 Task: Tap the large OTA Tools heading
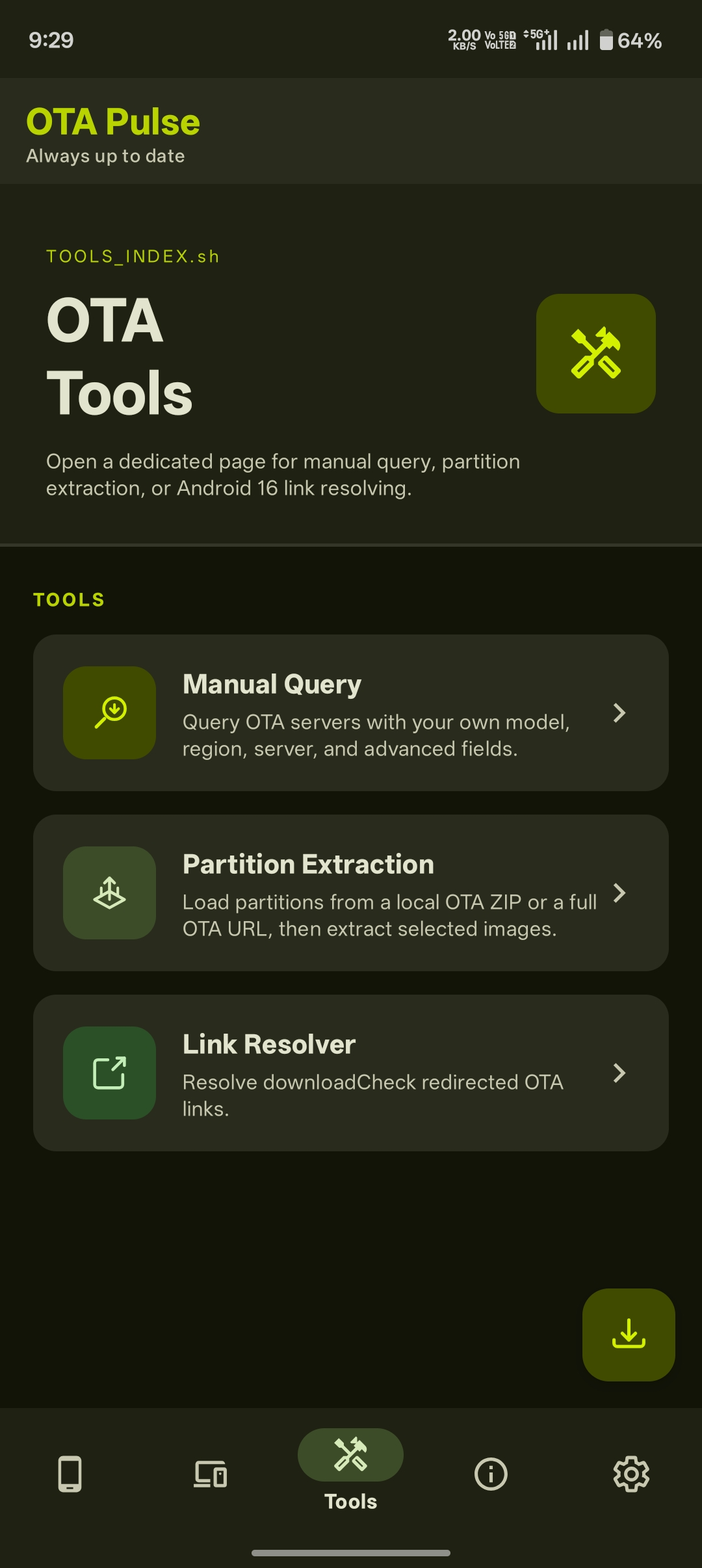tap(120, 356)
